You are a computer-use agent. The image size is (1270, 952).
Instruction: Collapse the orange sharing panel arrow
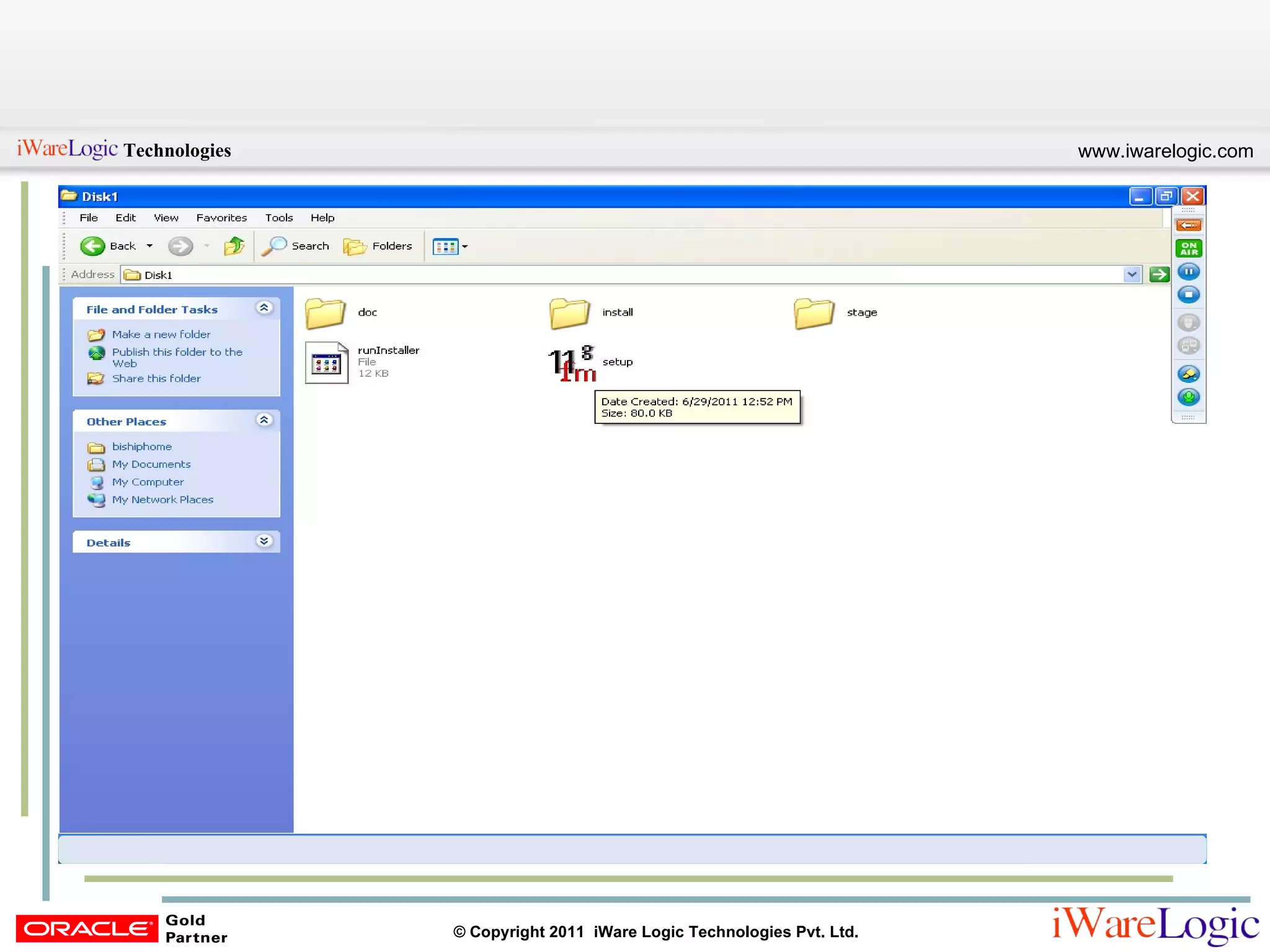[1188, 225]
